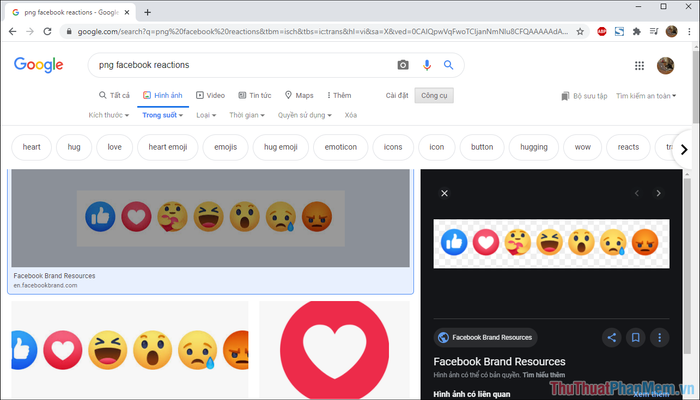700x400 pixels.
Task: Select the icons chip
Action: click(393, 147)
